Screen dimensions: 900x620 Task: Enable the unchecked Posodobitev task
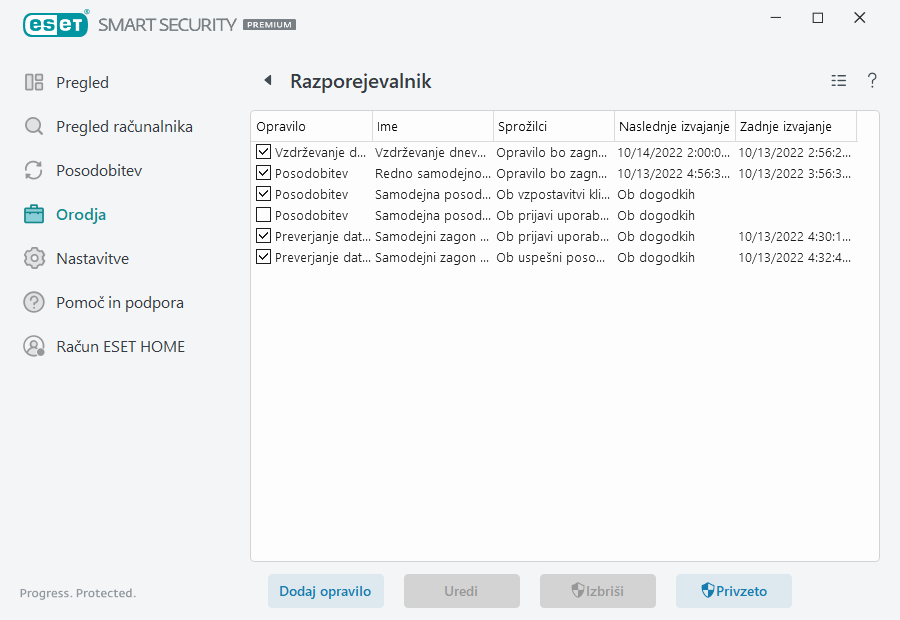[x=264, y=215]
